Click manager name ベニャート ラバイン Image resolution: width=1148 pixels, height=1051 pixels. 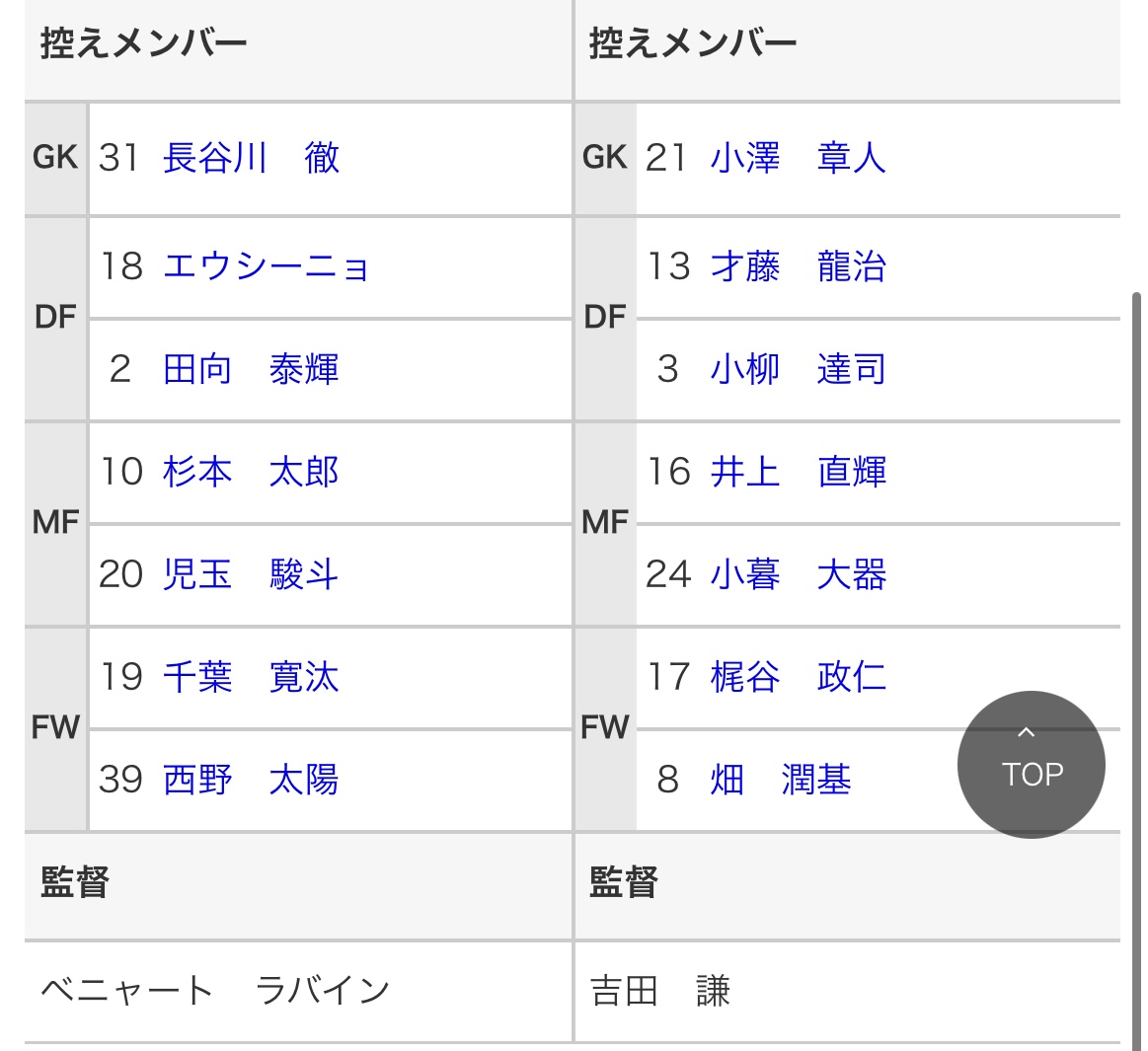click(x=215, y=990)
